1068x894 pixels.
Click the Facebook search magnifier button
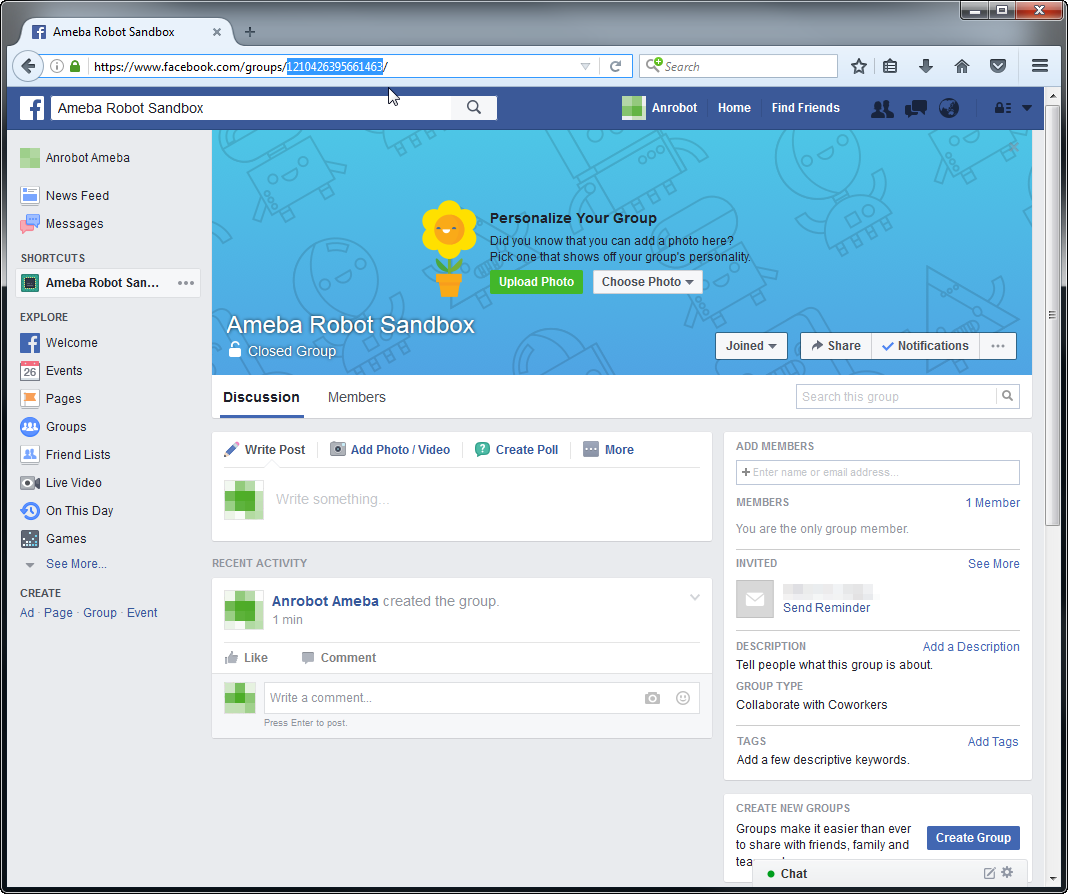coord(474,108)
